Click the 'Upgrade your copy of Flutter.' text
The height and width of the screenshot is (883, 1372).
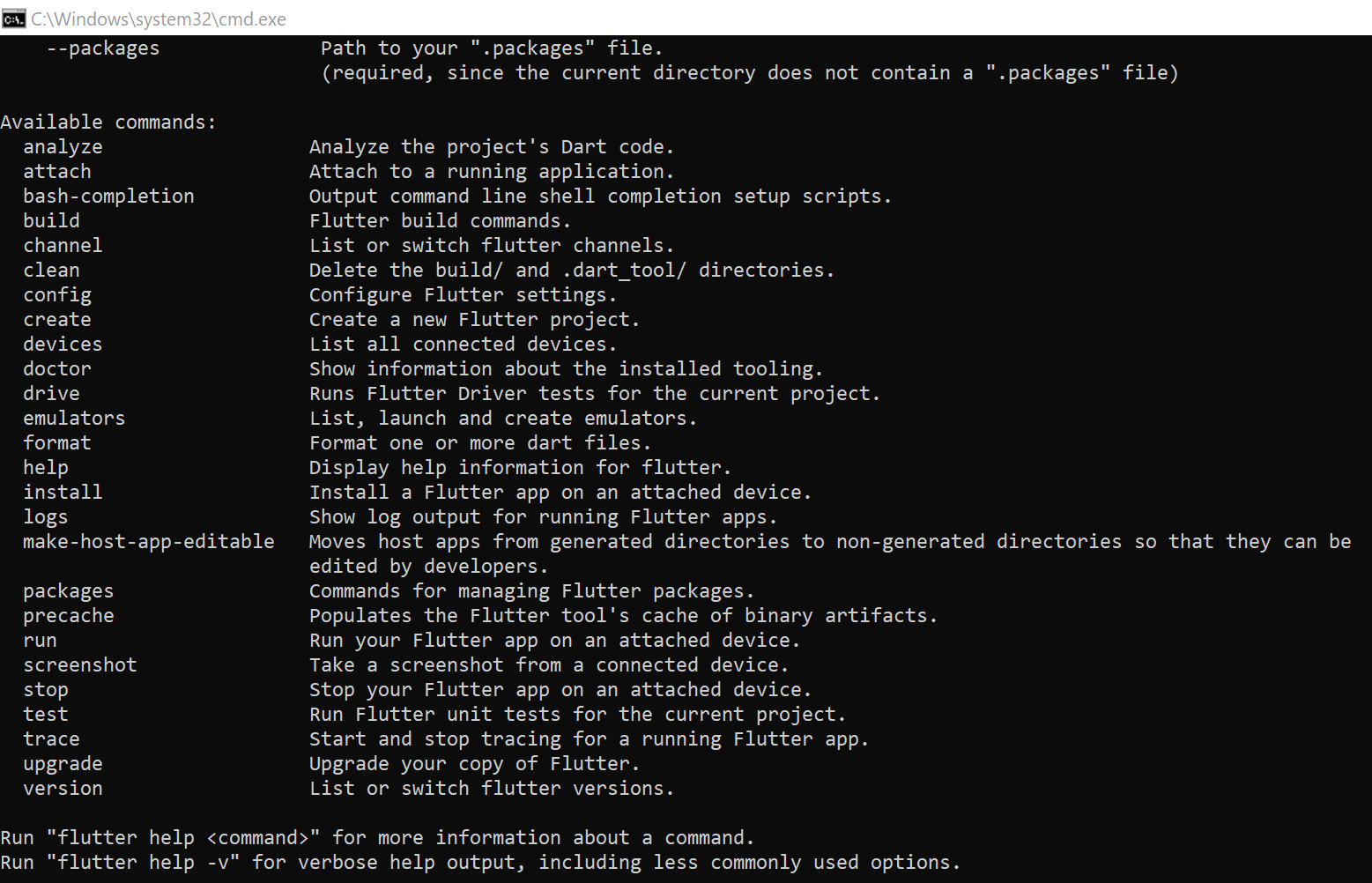474,764
